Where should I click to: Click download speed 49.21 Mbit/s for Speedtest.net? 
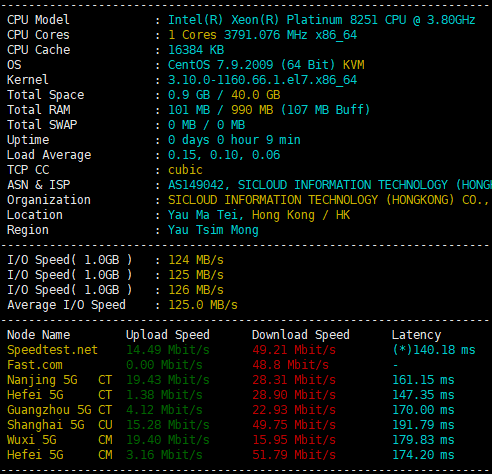point(294,350)
